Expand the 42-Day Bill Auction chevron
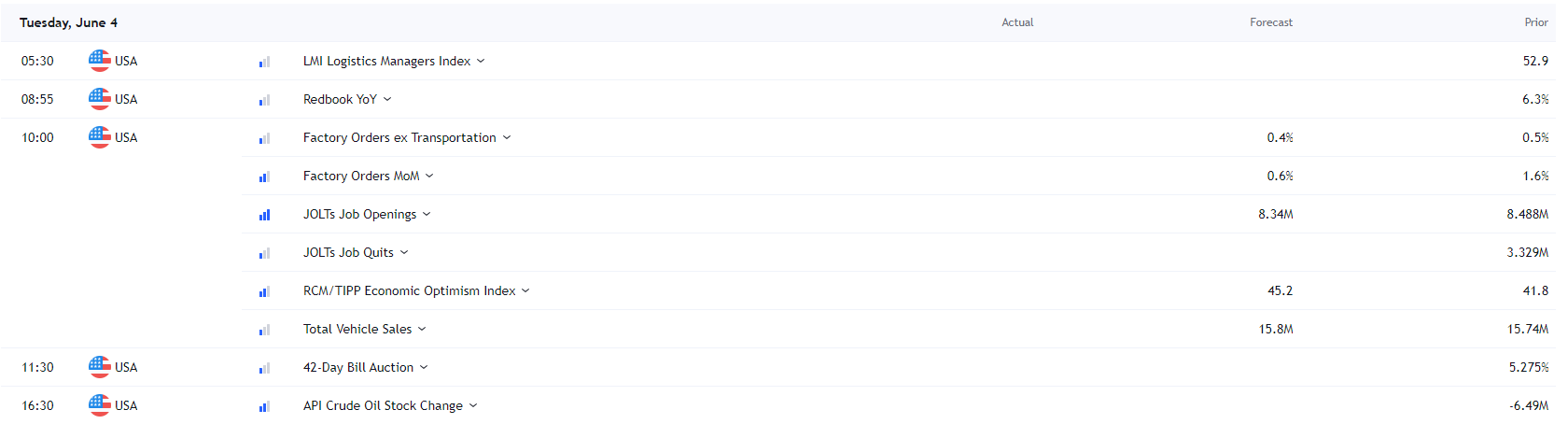Viewport: 1568px width, 424px height. [x=424, y=367]
